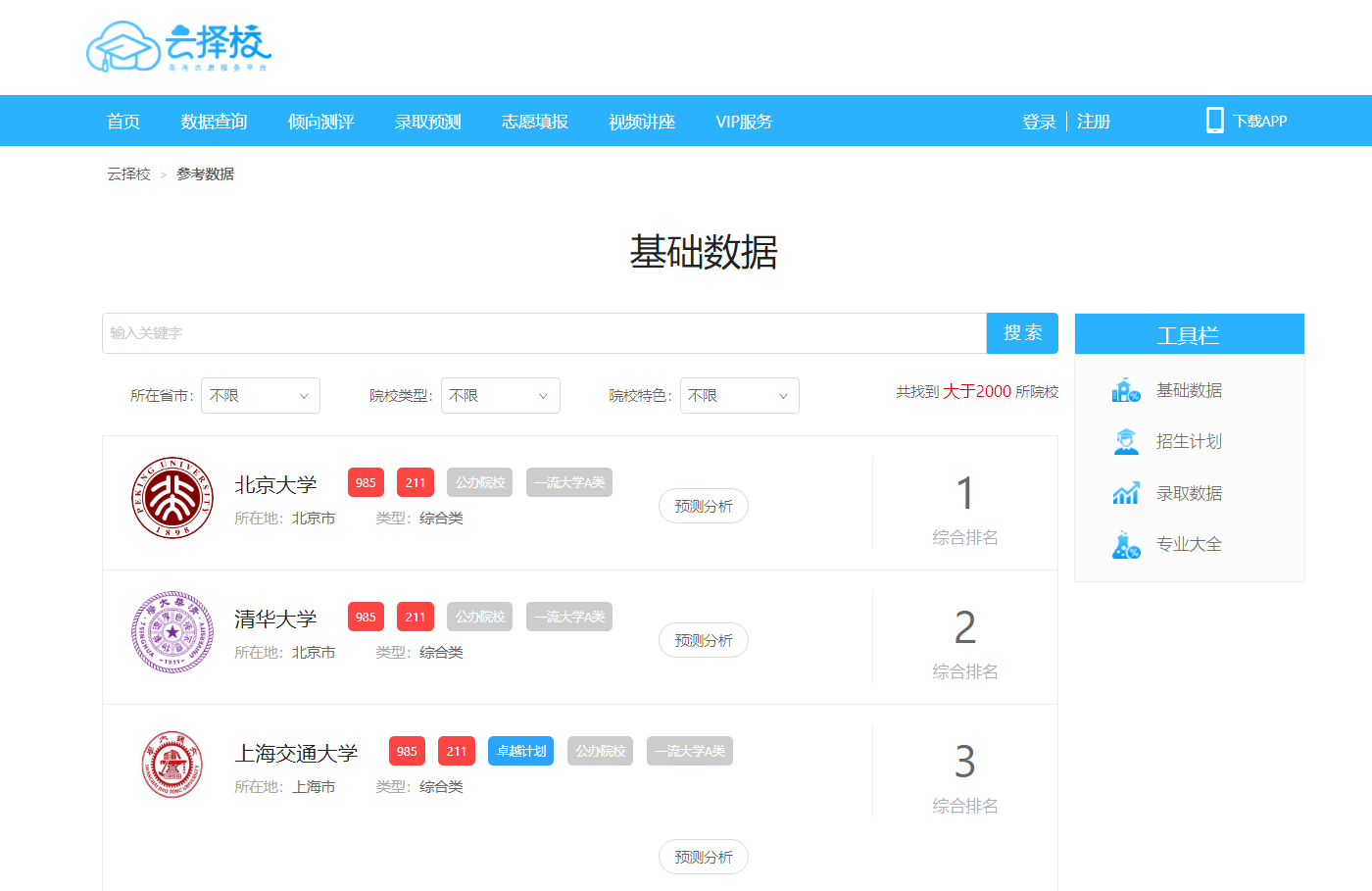Click the 专业大全 flask icon

1126,545
